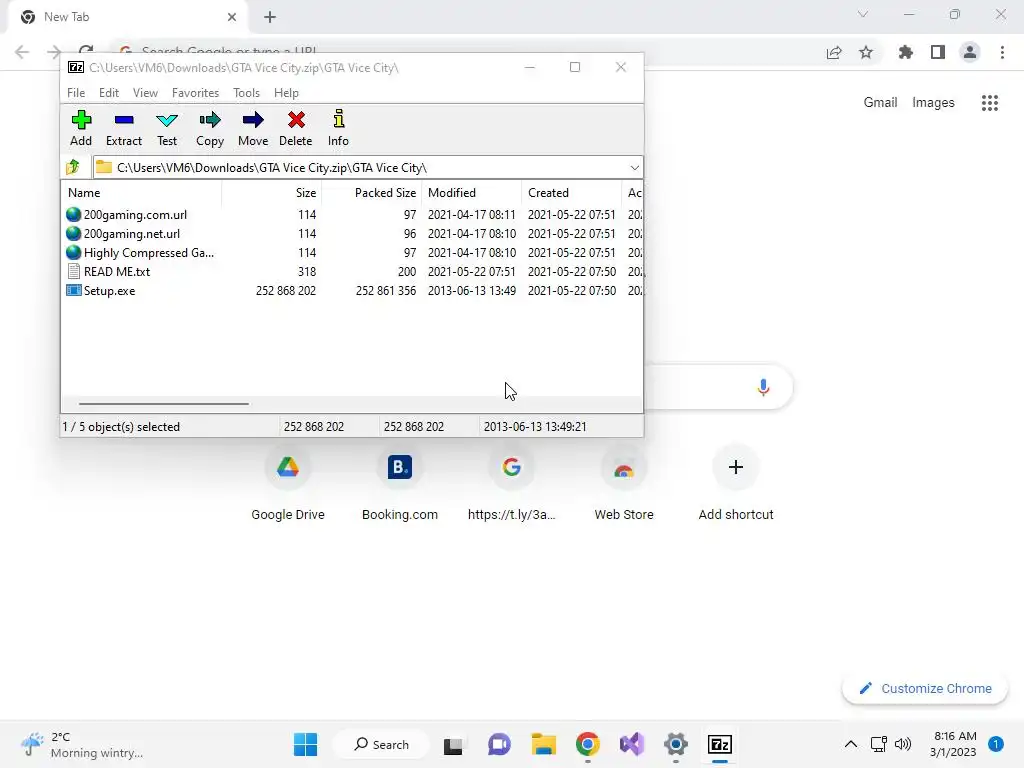Open volume control in system tray

click(903, 744)
